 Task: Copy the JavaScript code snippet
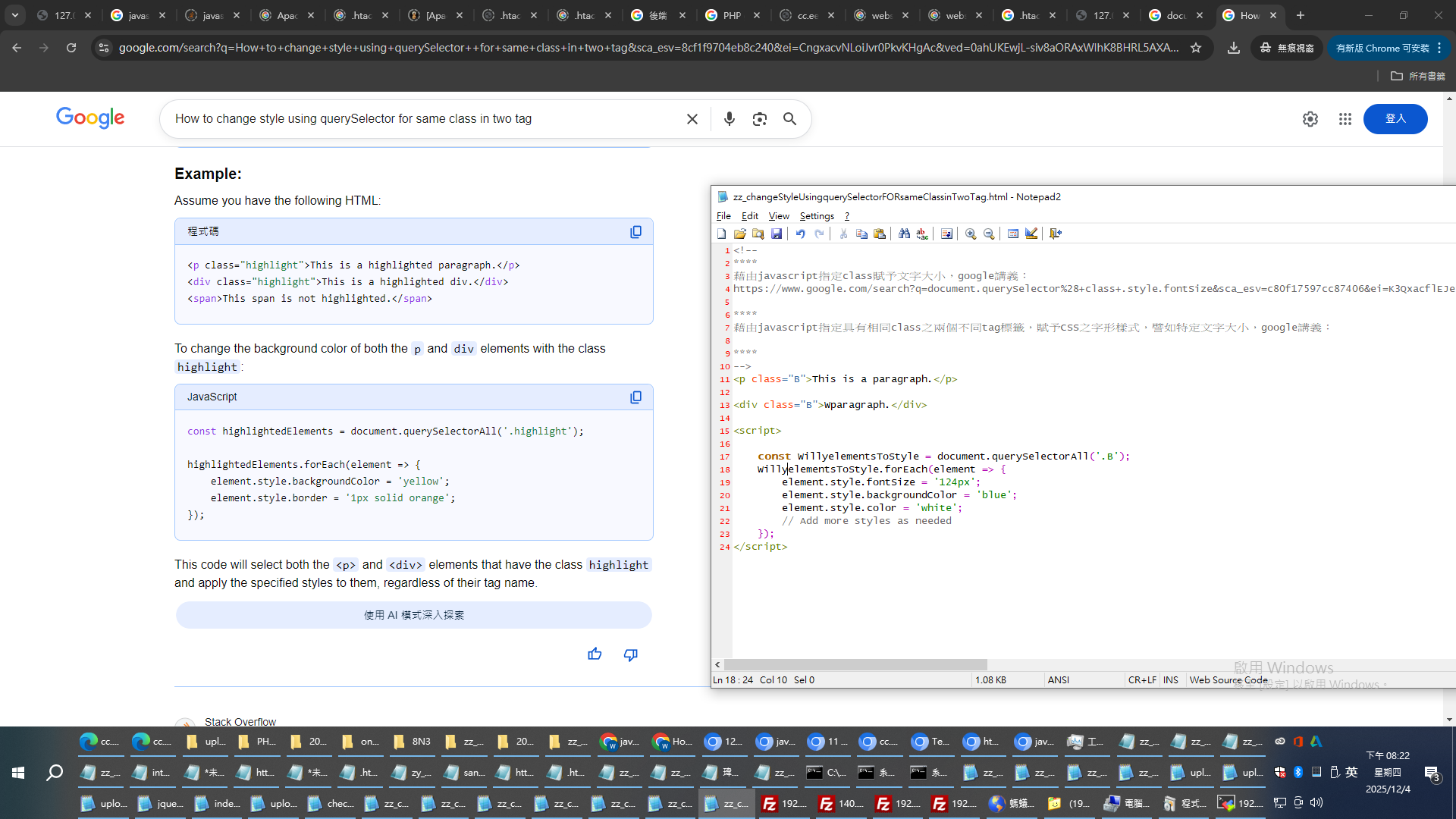[635, 397]
